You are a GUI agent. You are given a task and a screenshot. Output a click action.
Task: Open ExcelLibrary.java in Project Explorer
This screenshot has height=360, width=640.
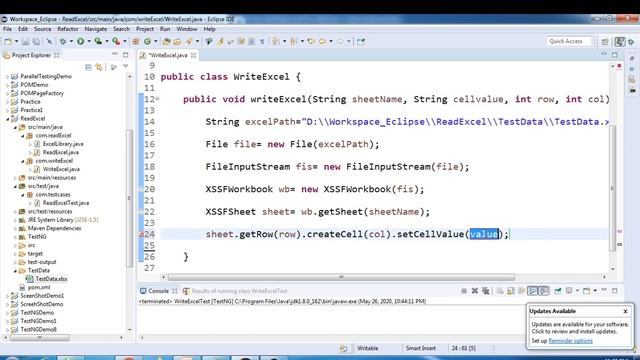click(63, 144)
